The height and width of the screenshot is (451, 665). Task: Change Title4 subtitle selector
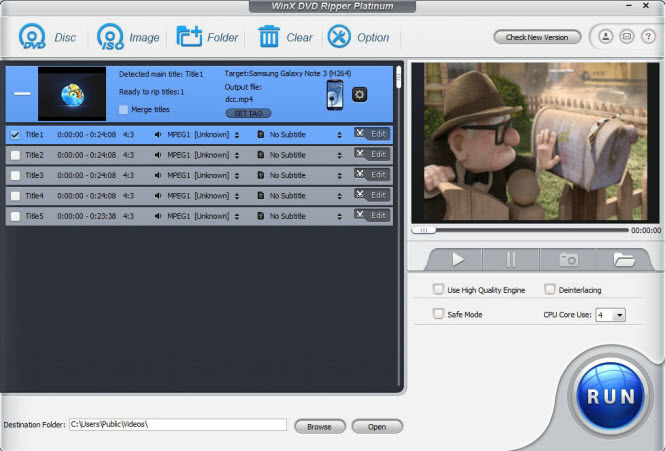(x=339, y=196)
